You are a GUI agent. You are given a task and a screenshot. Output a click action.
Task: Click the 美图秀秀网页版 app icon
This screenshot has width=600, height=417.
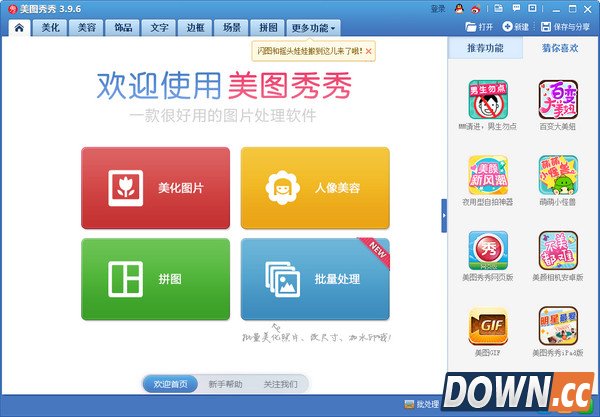(487, 250)
